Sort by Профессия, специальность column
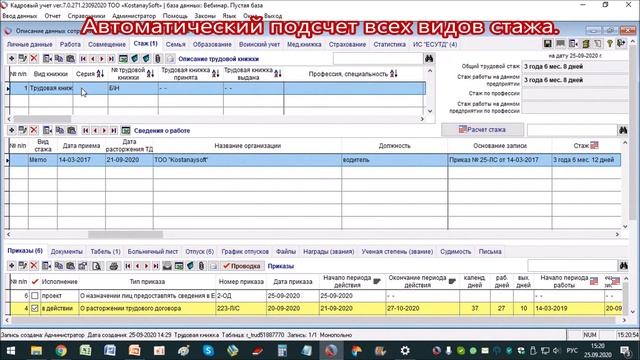The height and width of the screenshot is (360, 640). click(393, 74)
